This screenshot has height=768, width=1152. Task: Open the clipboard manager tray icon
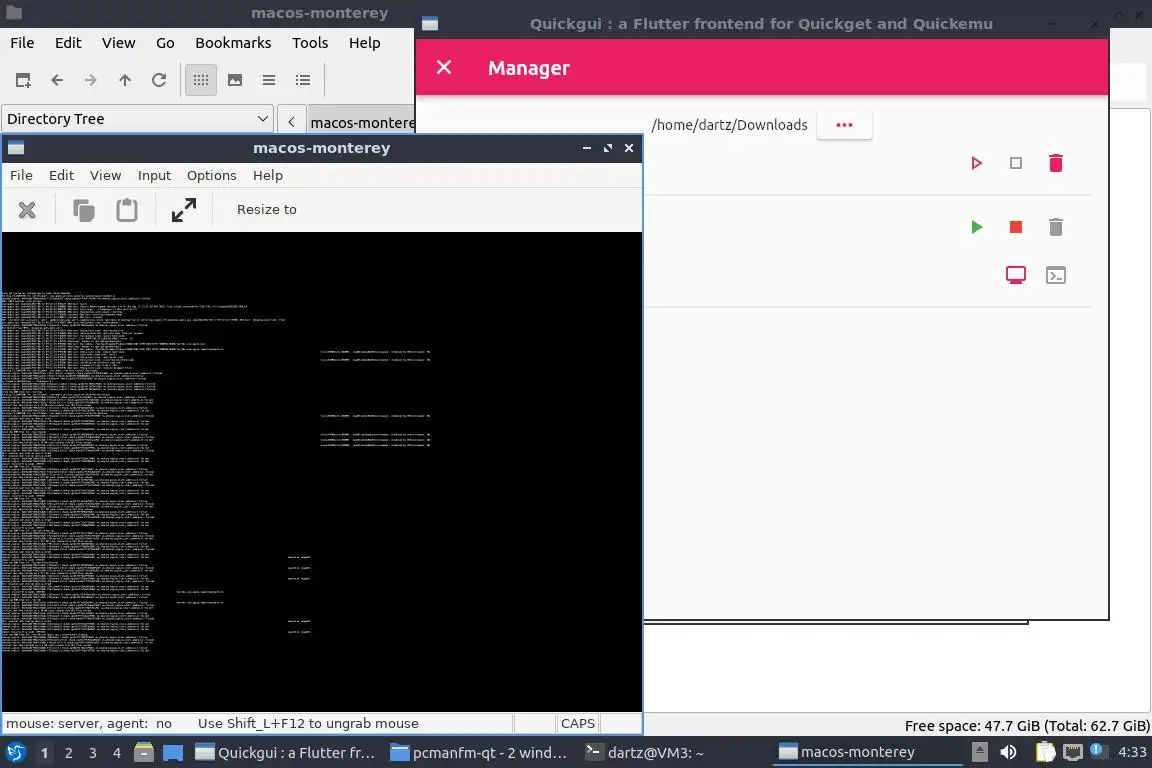[x=1045, y=753]
